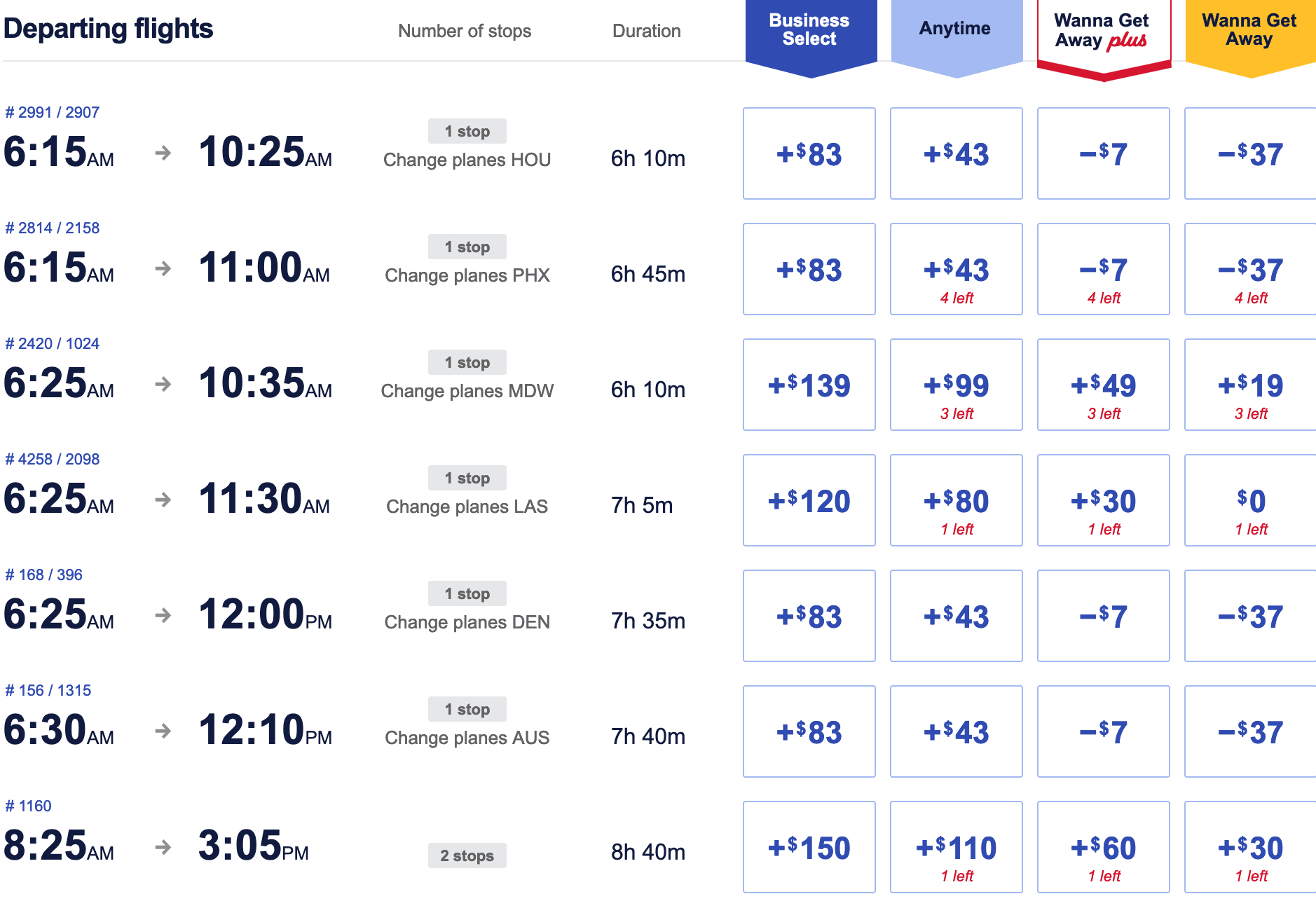Pick the +$139 Business Select fare on the MDW connection
This screenshot has height=901, width=1316.
tap(809, 384)
